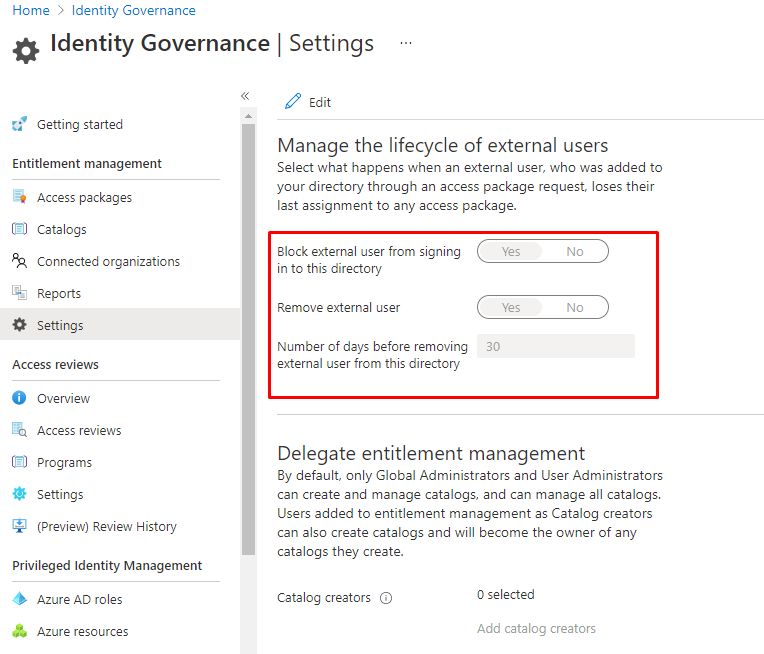Click the Edit button in toolbar
Viewport: 764px width, 654px height.
coord(308,102)
